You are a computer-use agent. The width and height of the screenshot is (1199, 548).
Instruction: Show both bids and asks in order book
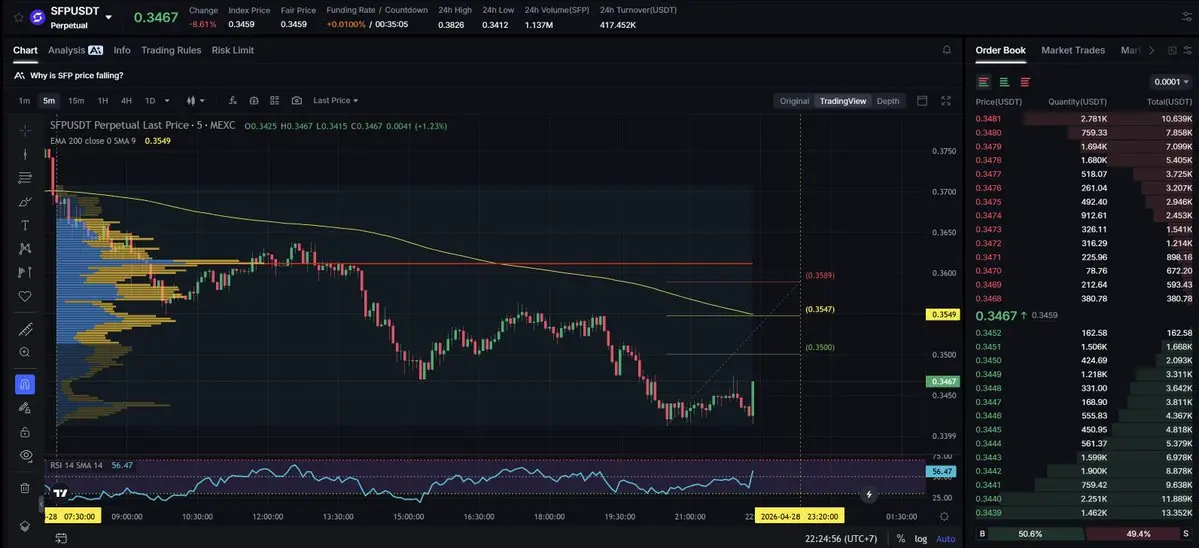tap(983, 82)
